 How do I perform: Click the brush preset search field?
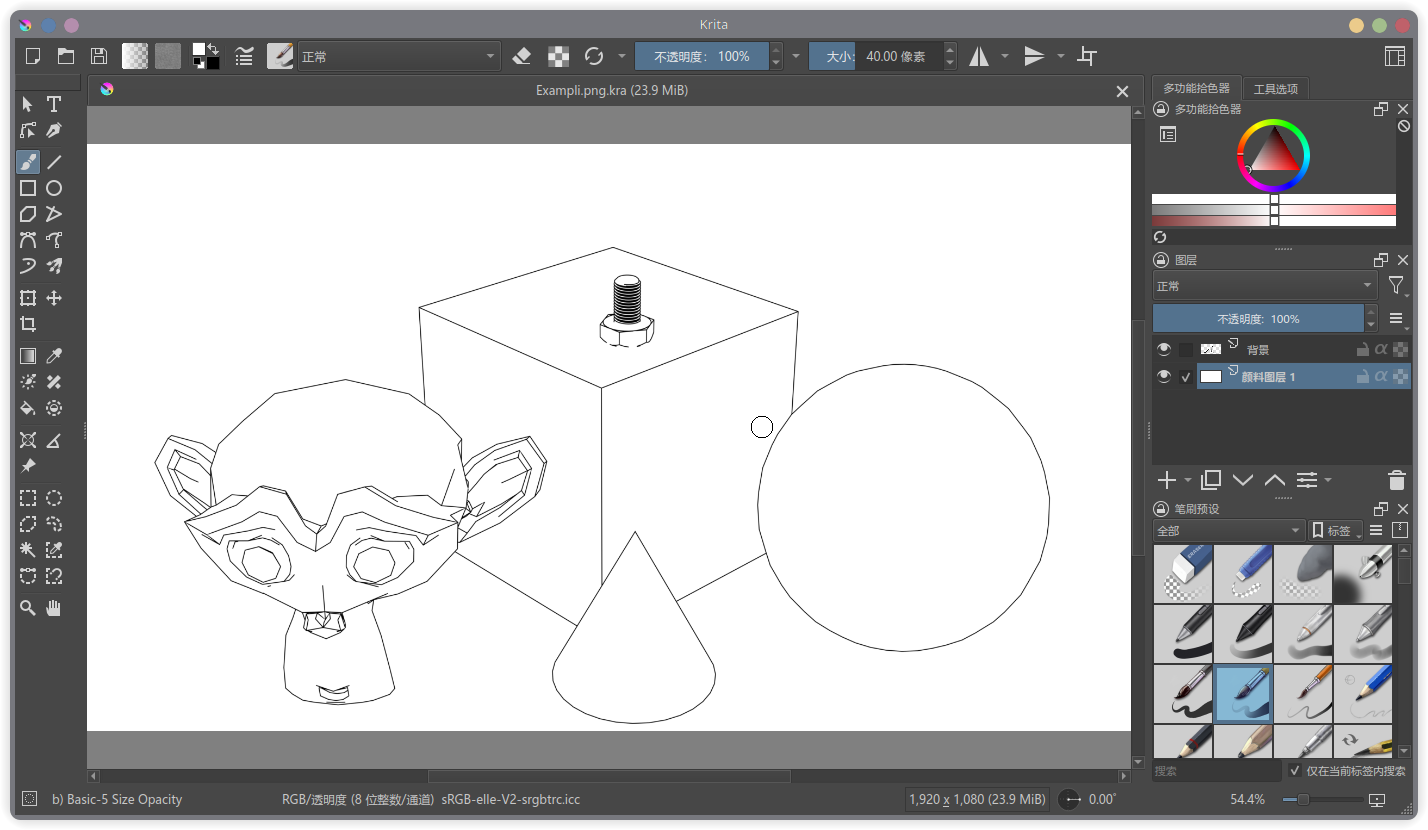click(x=1217, y=771)
